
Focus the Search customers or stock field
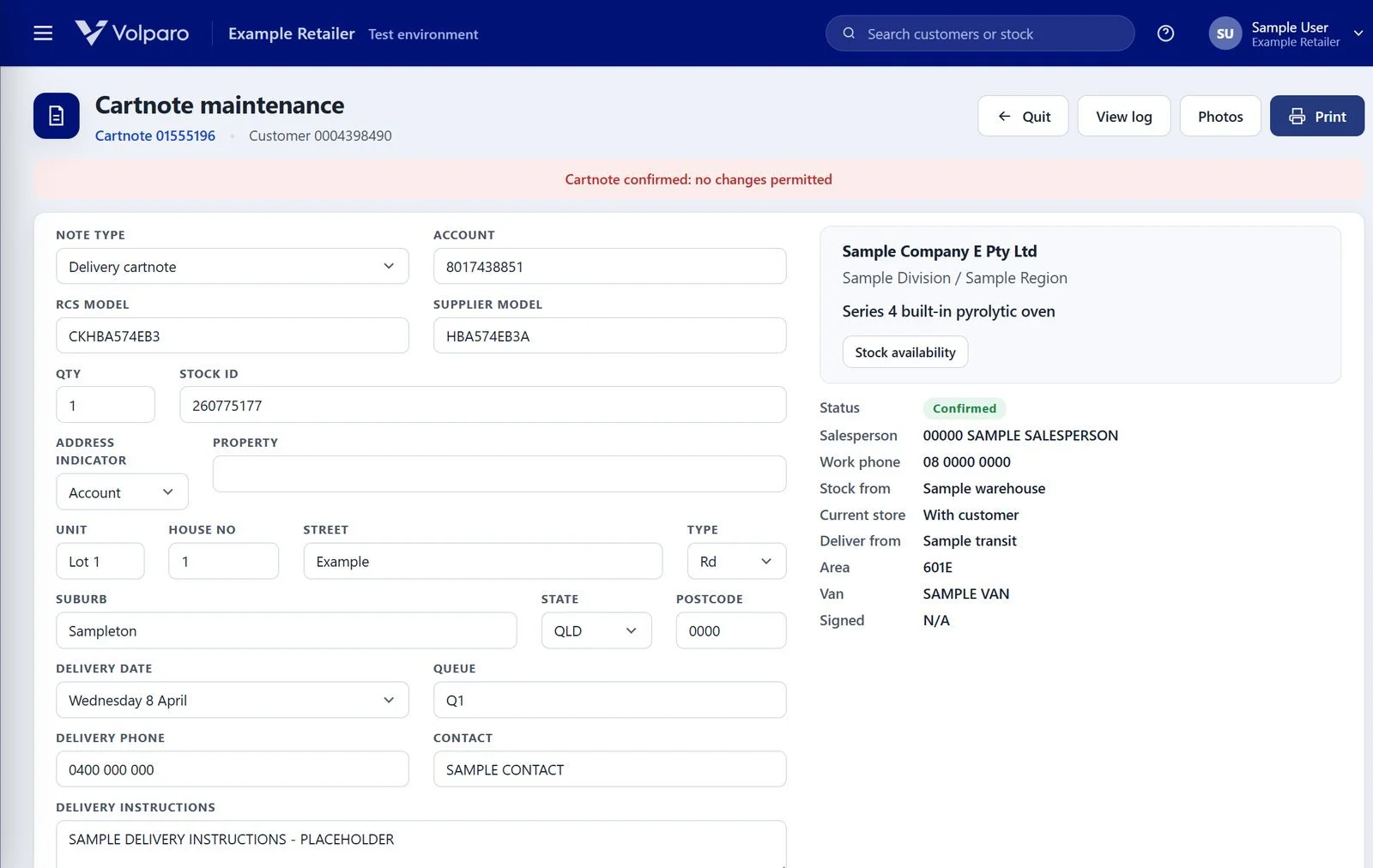[980, 33]
